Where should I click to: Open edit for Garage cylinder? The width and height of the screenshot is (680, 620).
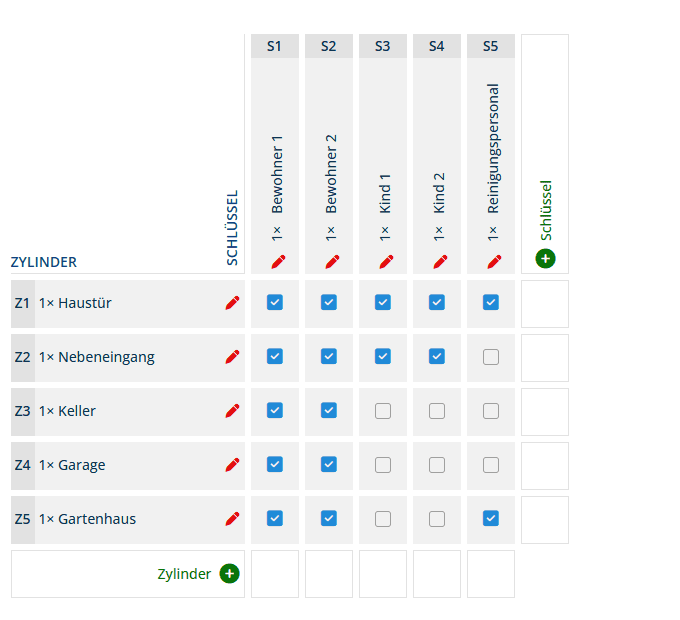(x=232, y=465)
